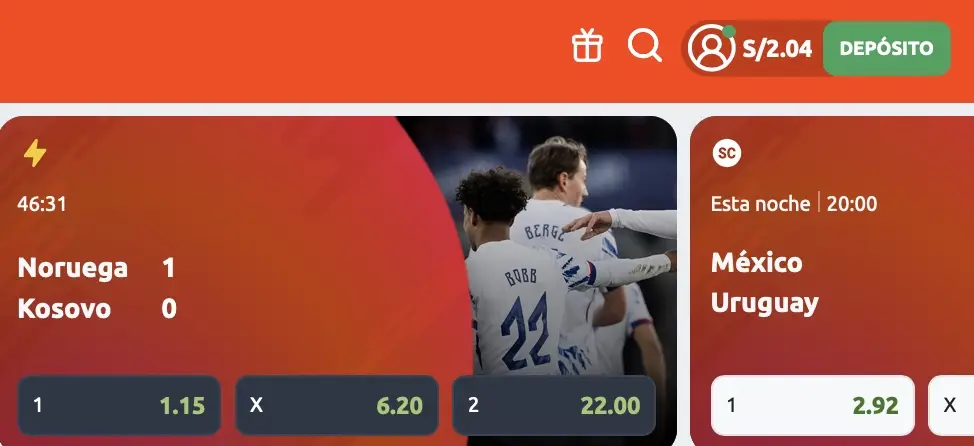This screenshot has height=446, width=974.
Task: Open the Uruguay team name
Action: (765, 304)
